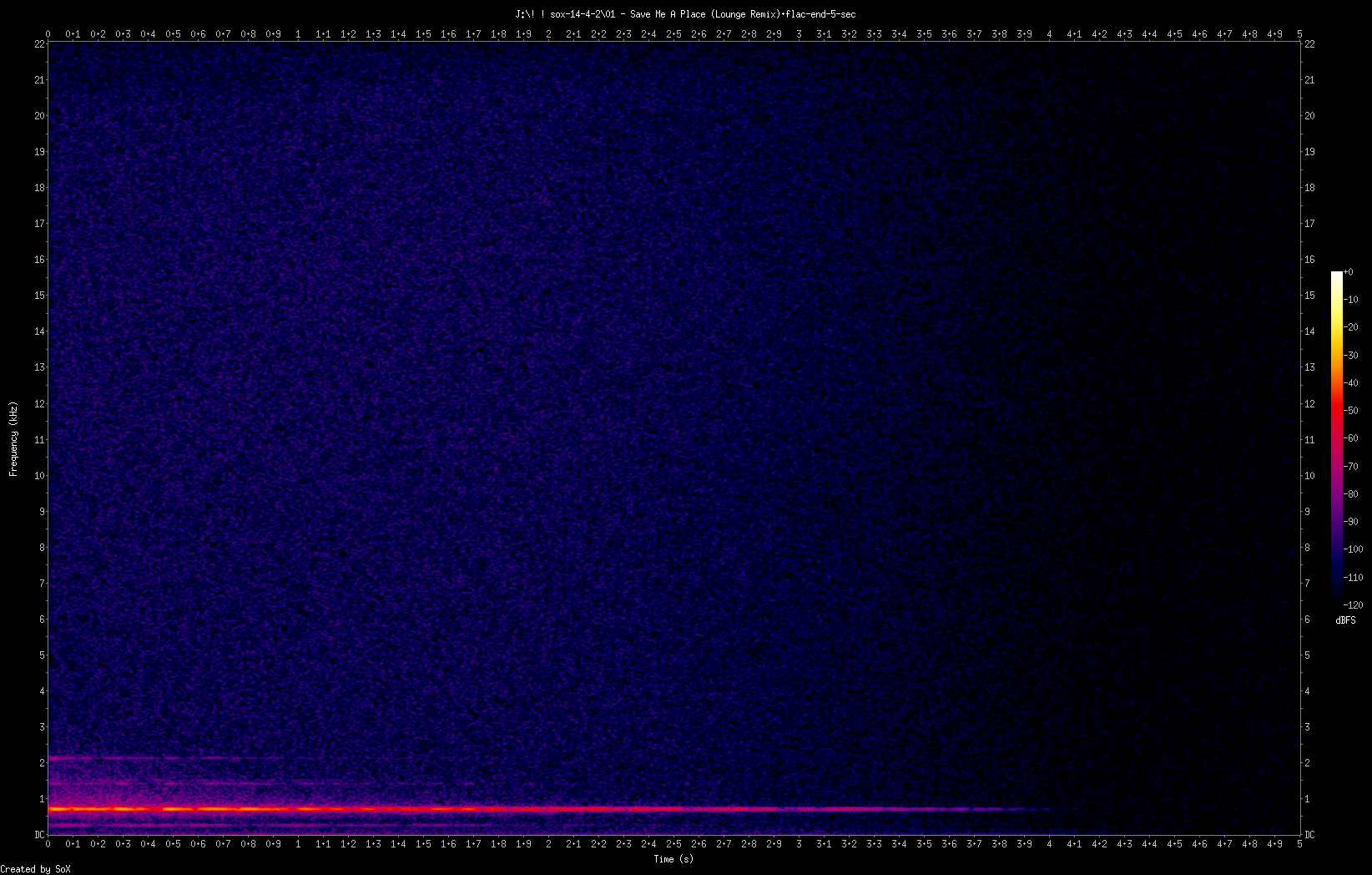This screenshot has width=1372, height=875.
Task: Click the 'Frequency (kHz)' axis label
Action: pos(13,439)
